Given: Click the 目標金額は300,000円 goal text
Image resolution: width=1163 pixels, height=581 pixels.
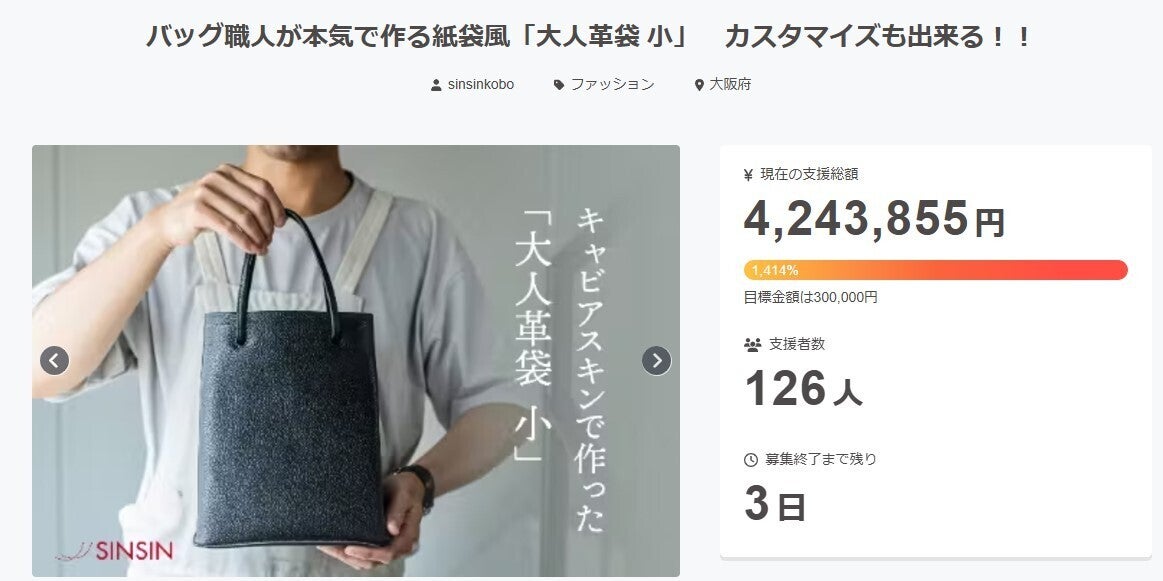Looking at the screenshot, I should pyautogui.click(x=811, y=298).
